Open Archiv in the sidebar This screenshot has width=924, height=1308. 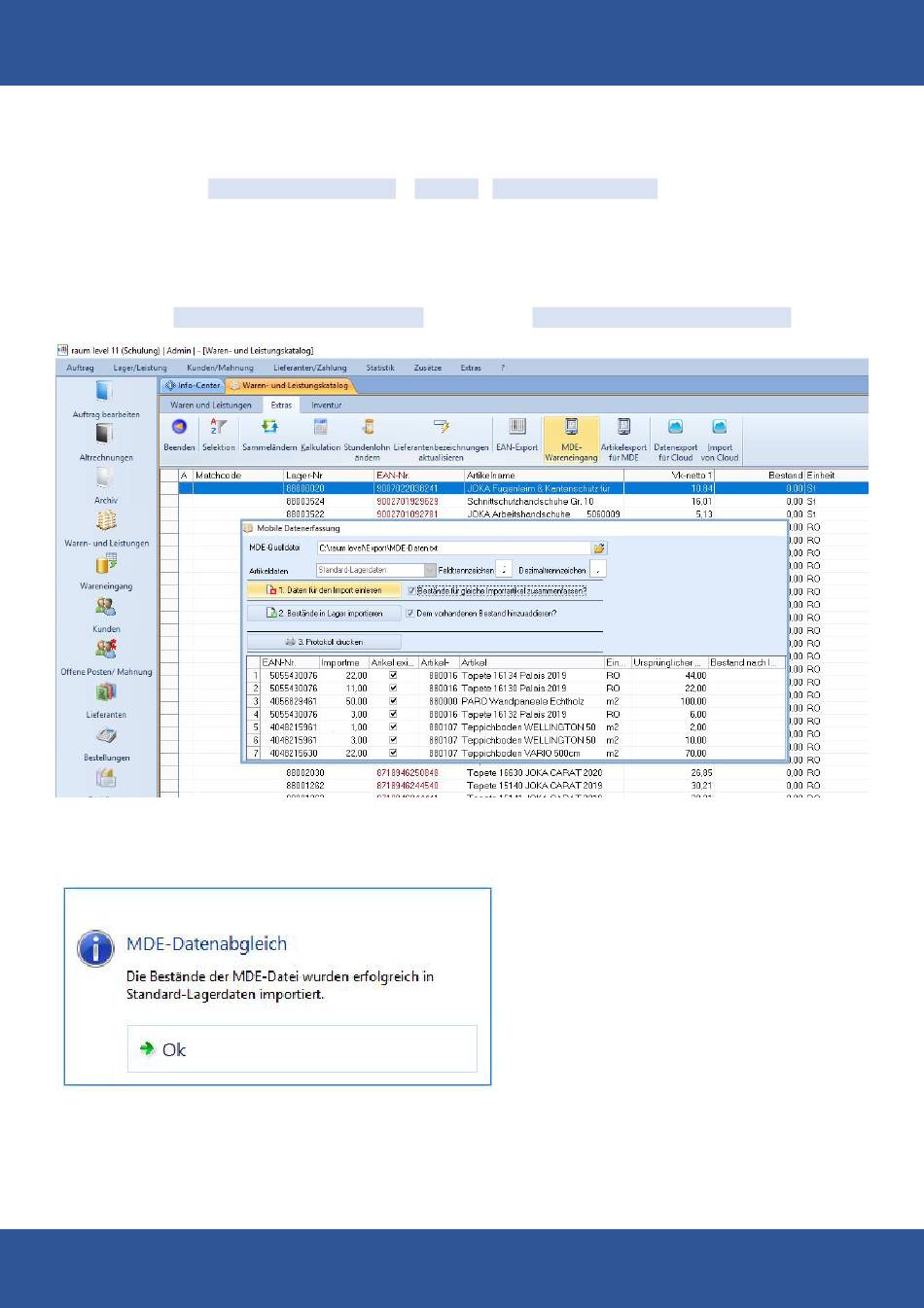click(106, 485)
